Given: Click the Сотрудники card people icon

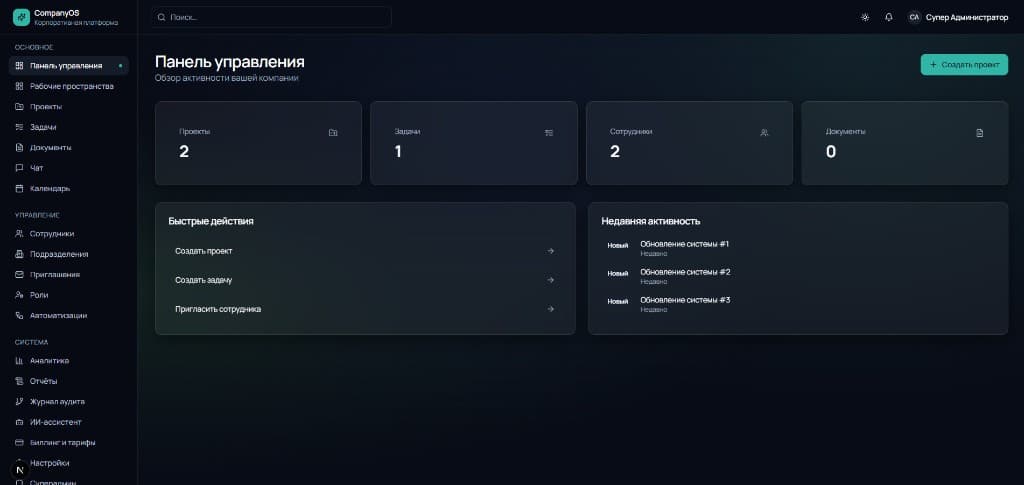Looking at the screenshot, I should pos(764,133).
